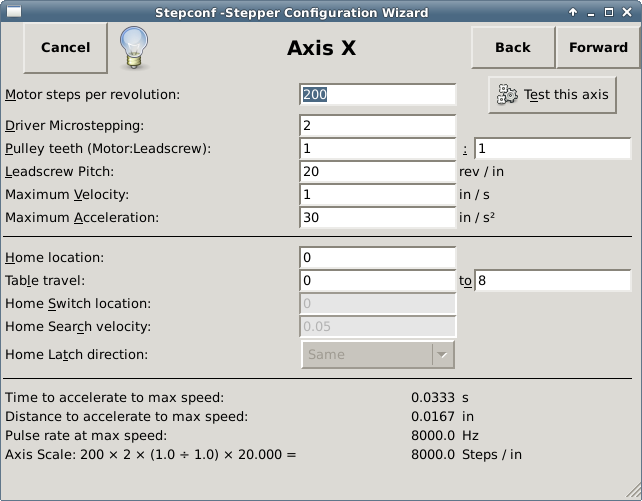This screenshot has width=642, height=501.
Task: Click the Pulley teeth Leadscrew value field
Action: click(x=552, y=149)
